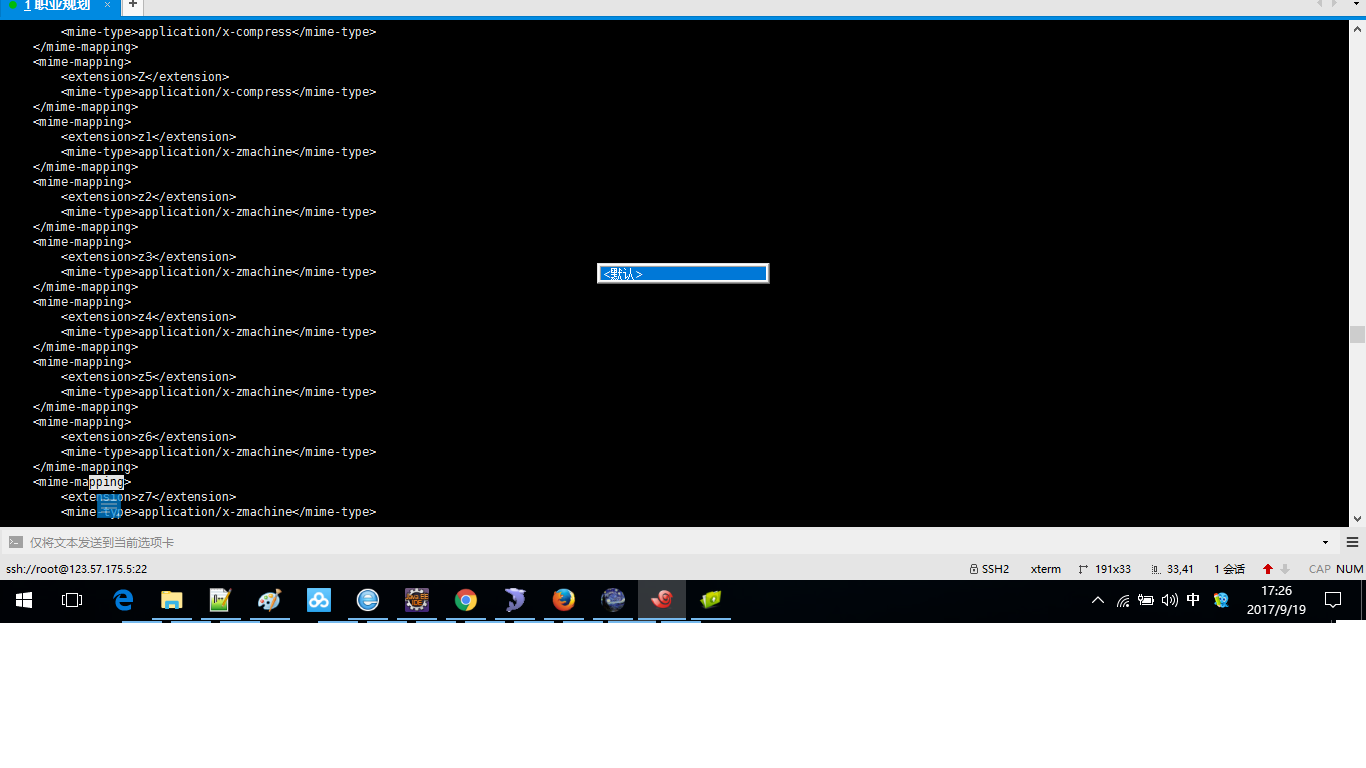This screenshot has width=1366, height=768.
Task: Open the dolphin app icon on taskbar
Action: pyautogui.click(x=515, y=600)
